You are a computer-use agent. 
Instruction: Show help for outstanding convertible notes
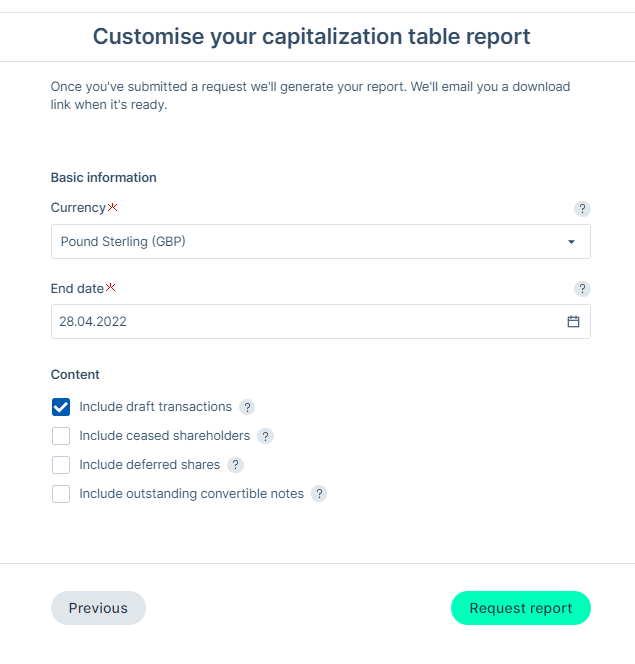pyautogui.click(x=319, y=494)
